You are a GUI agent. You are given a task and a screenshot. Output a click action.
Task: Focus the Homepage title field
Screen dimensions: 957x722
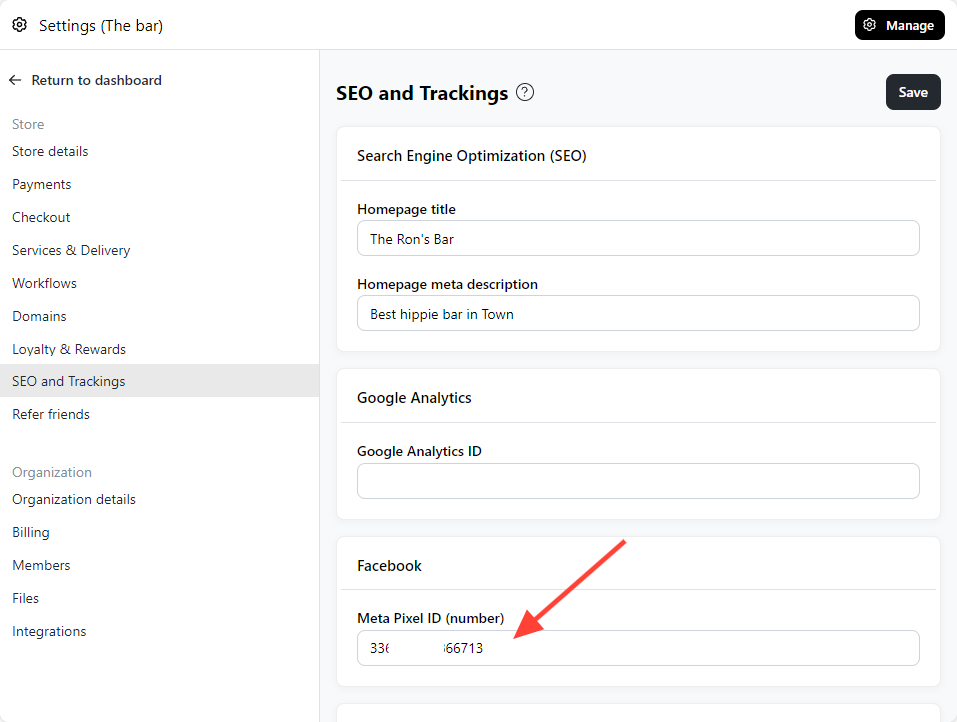click(x=638, y=238)
